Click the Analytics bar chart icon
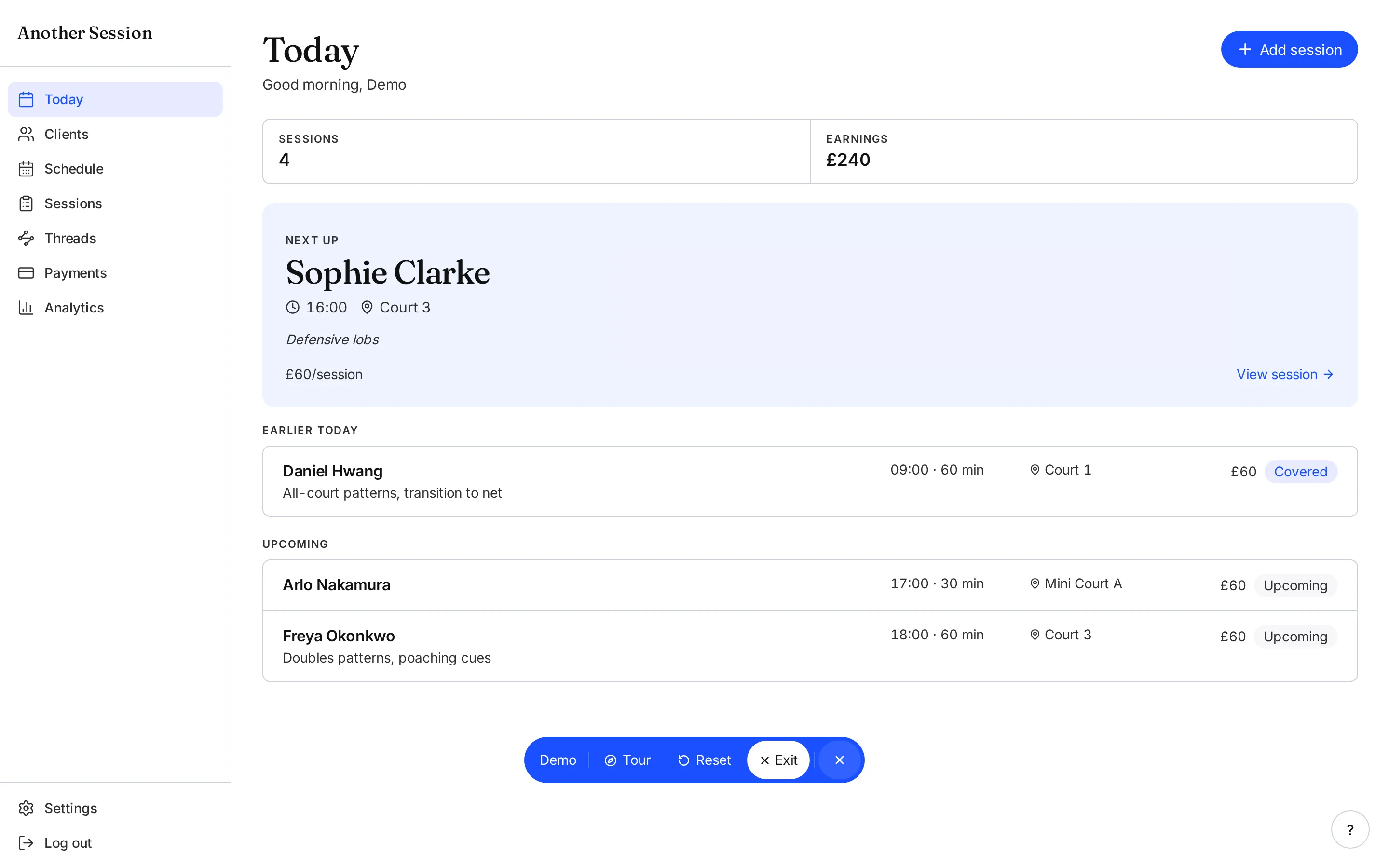The width and height of the screenshot is (1389, 868). (26, 308)
